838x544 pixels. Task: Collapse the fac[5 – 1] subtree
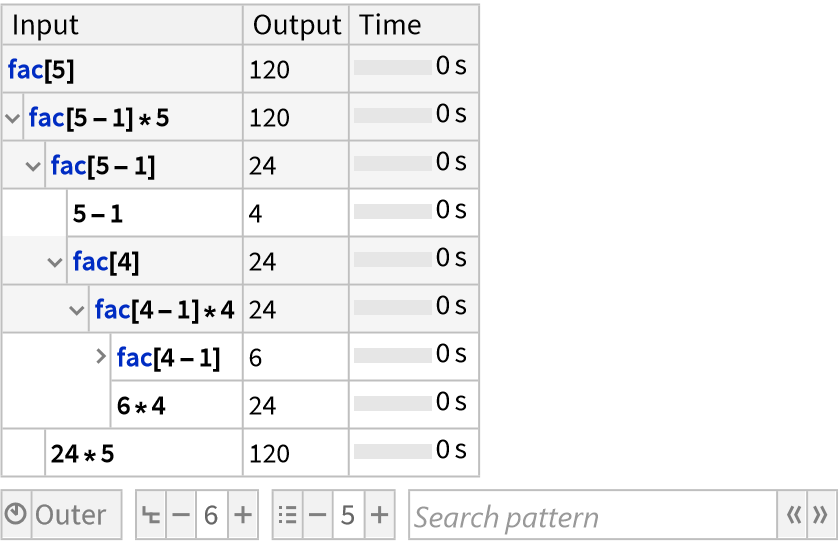[34, 166]
